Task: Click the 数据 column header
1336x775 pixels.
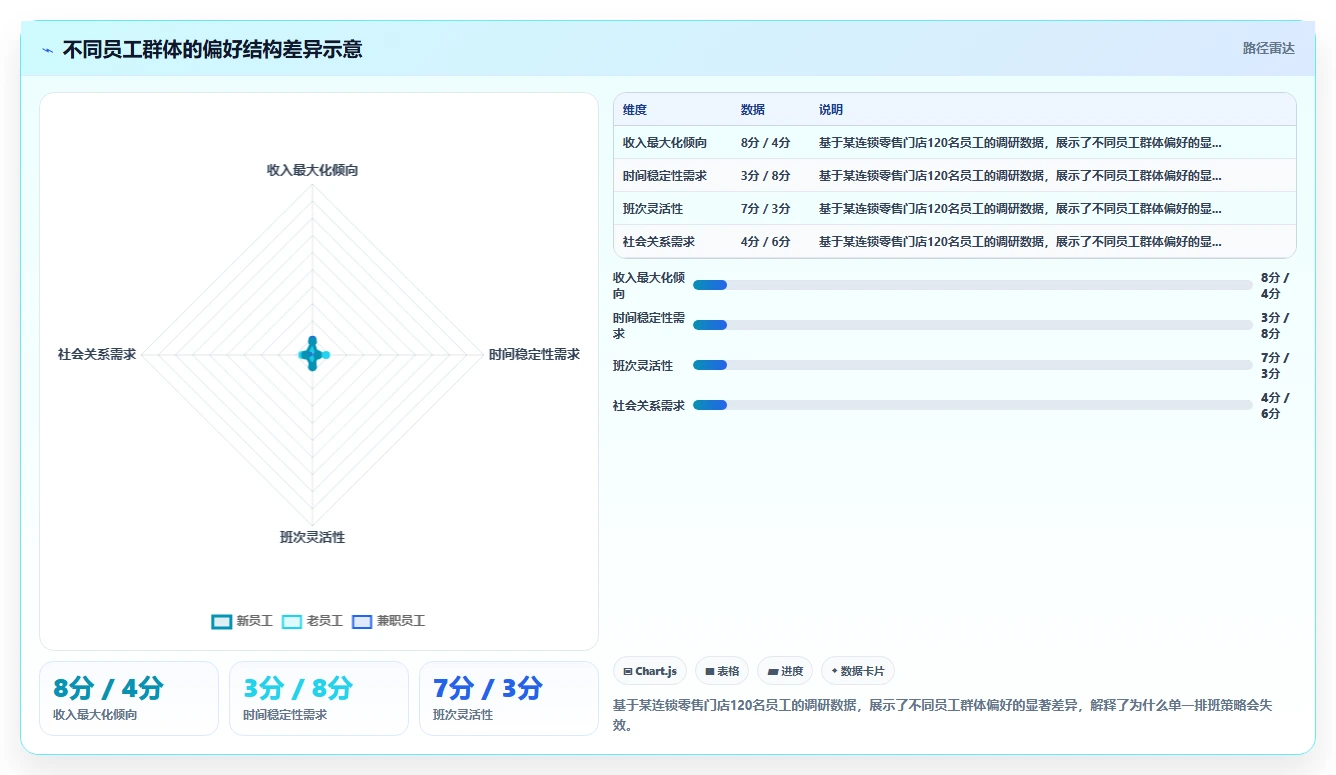Action: pyautogui.click(x=753, y=110)
